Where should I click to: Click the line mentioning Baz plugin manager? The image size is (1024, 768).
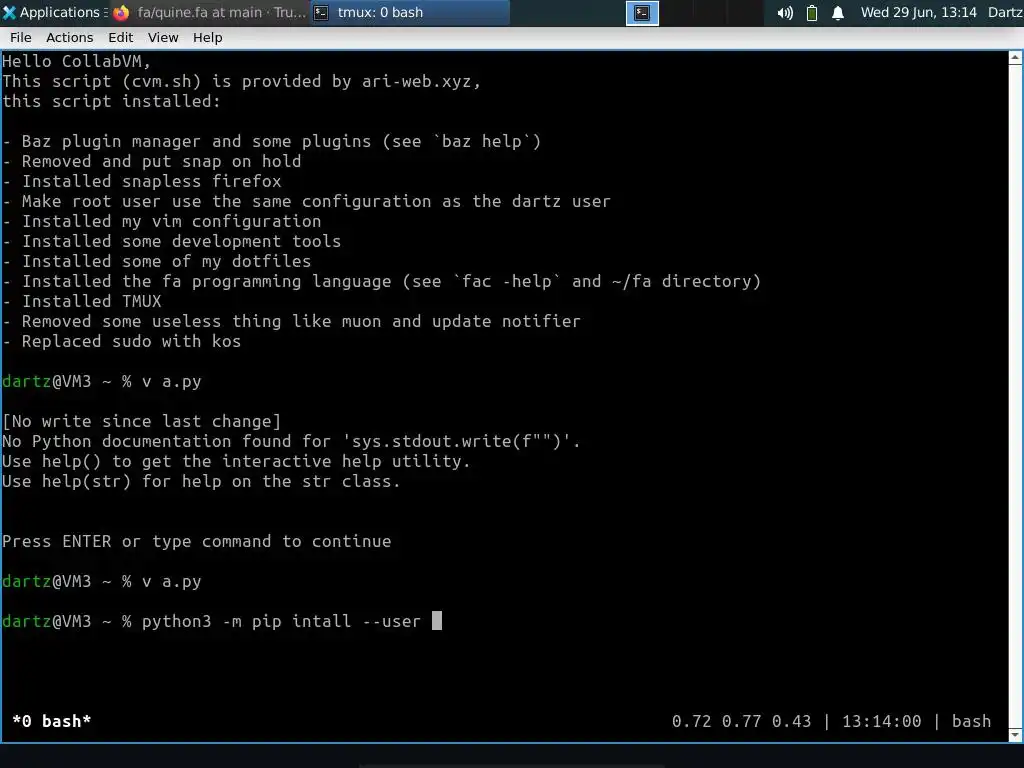[272, 142]
